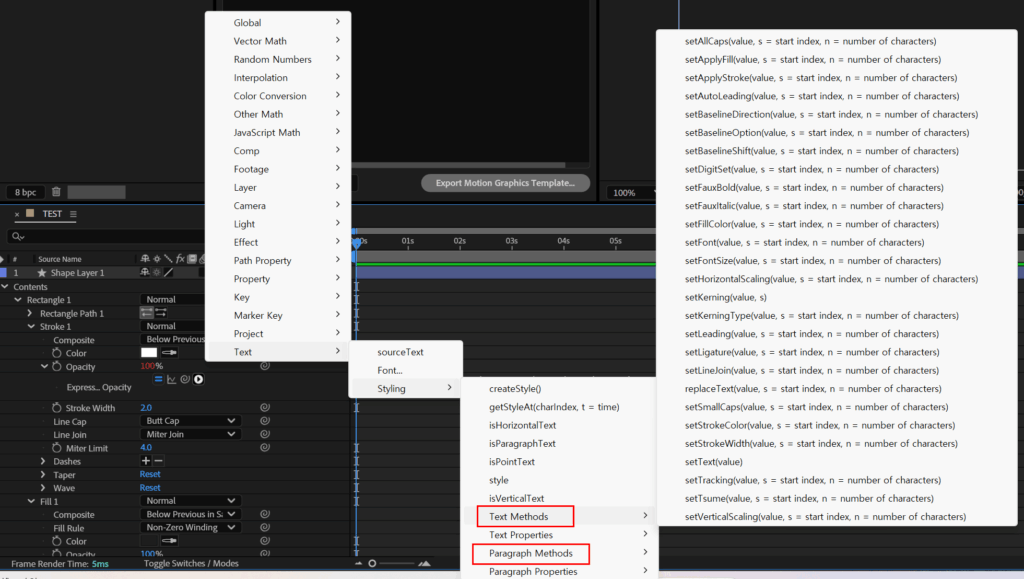Click the Taper Reset link

pyautogui.click(x=150, y=475)
